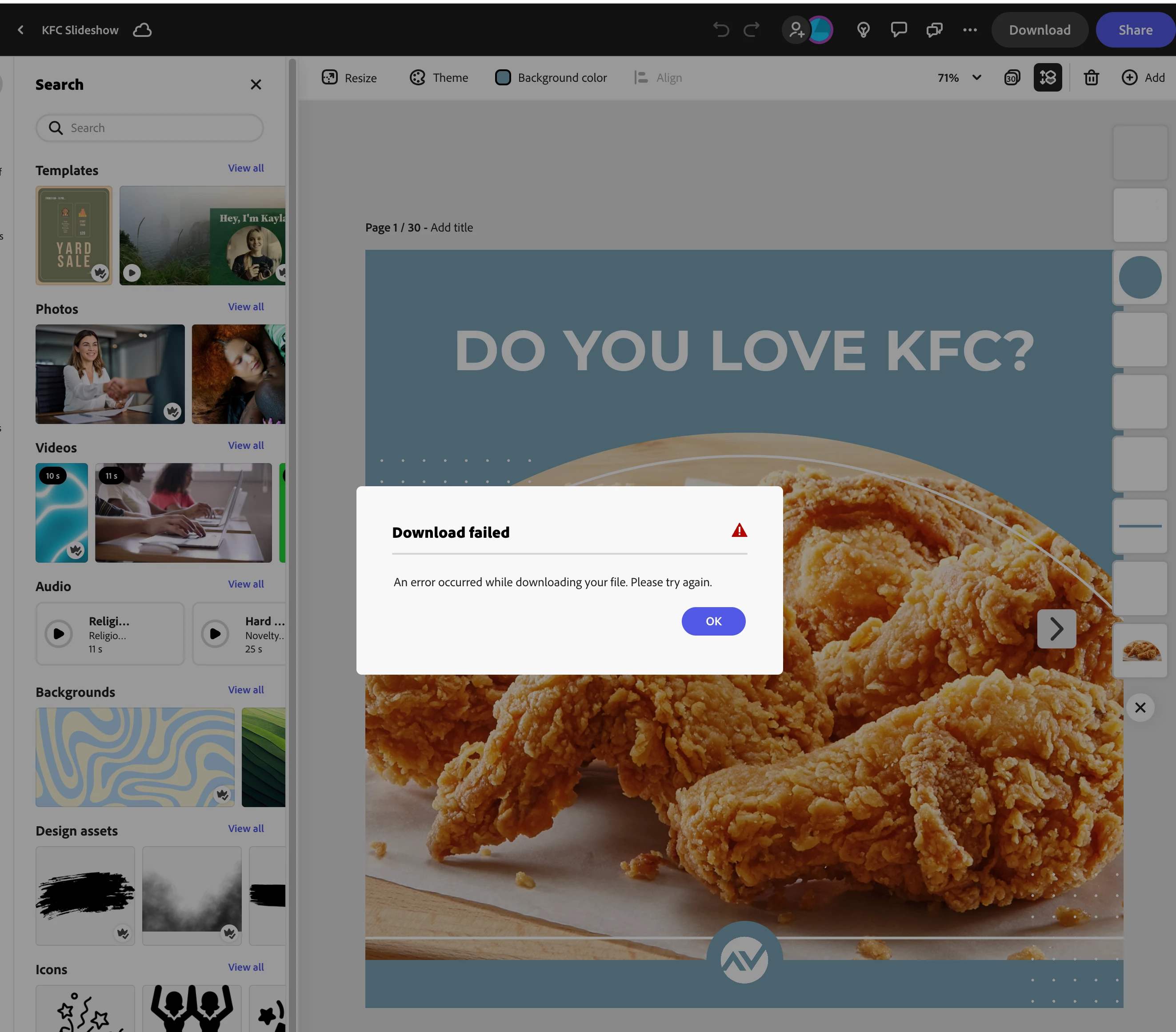
Task: Click the Share button
Action: (x=1135, y=30)
